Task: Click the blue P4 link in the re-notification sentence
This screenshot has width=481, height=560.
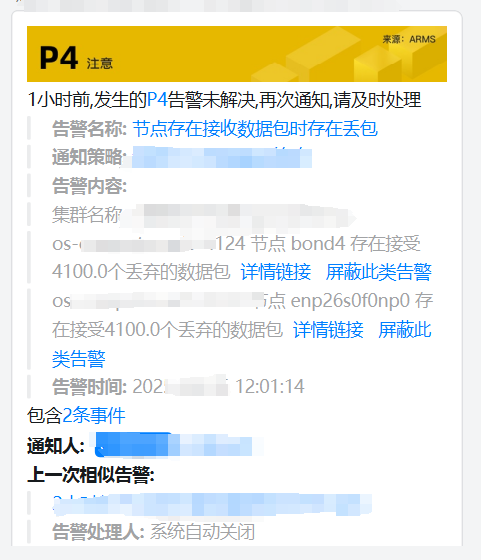Action: (x=157, y=99)
